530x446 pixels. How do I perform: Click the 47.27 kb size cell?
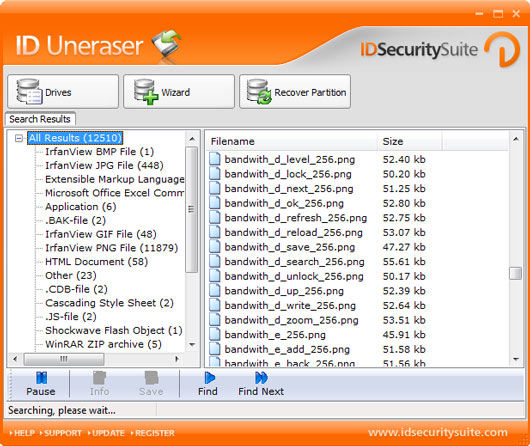click(x=404, y=247)
